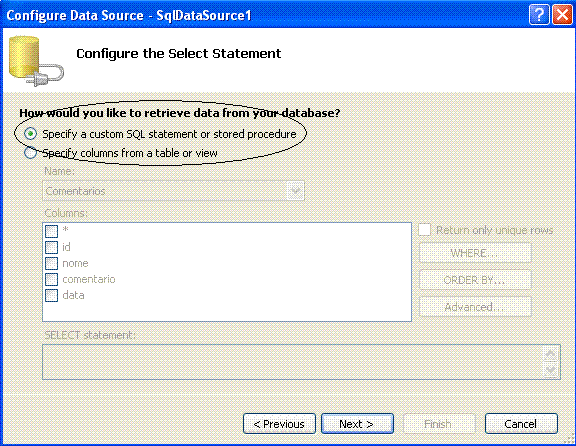Click SELECT statement scrollbar up arrow
The height and width of the screenshot is (446, 576).
(x=551, y=354)
